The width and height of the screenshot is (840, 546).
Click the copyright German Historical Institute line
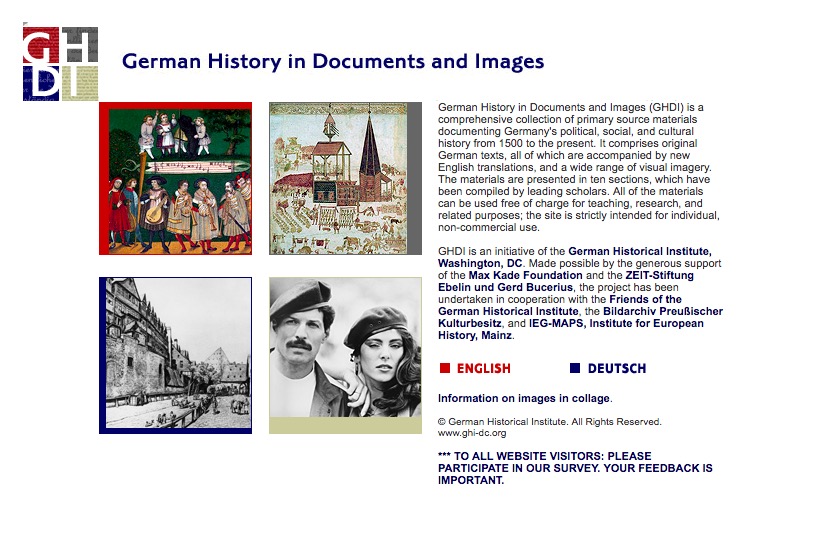click(550, 422)
